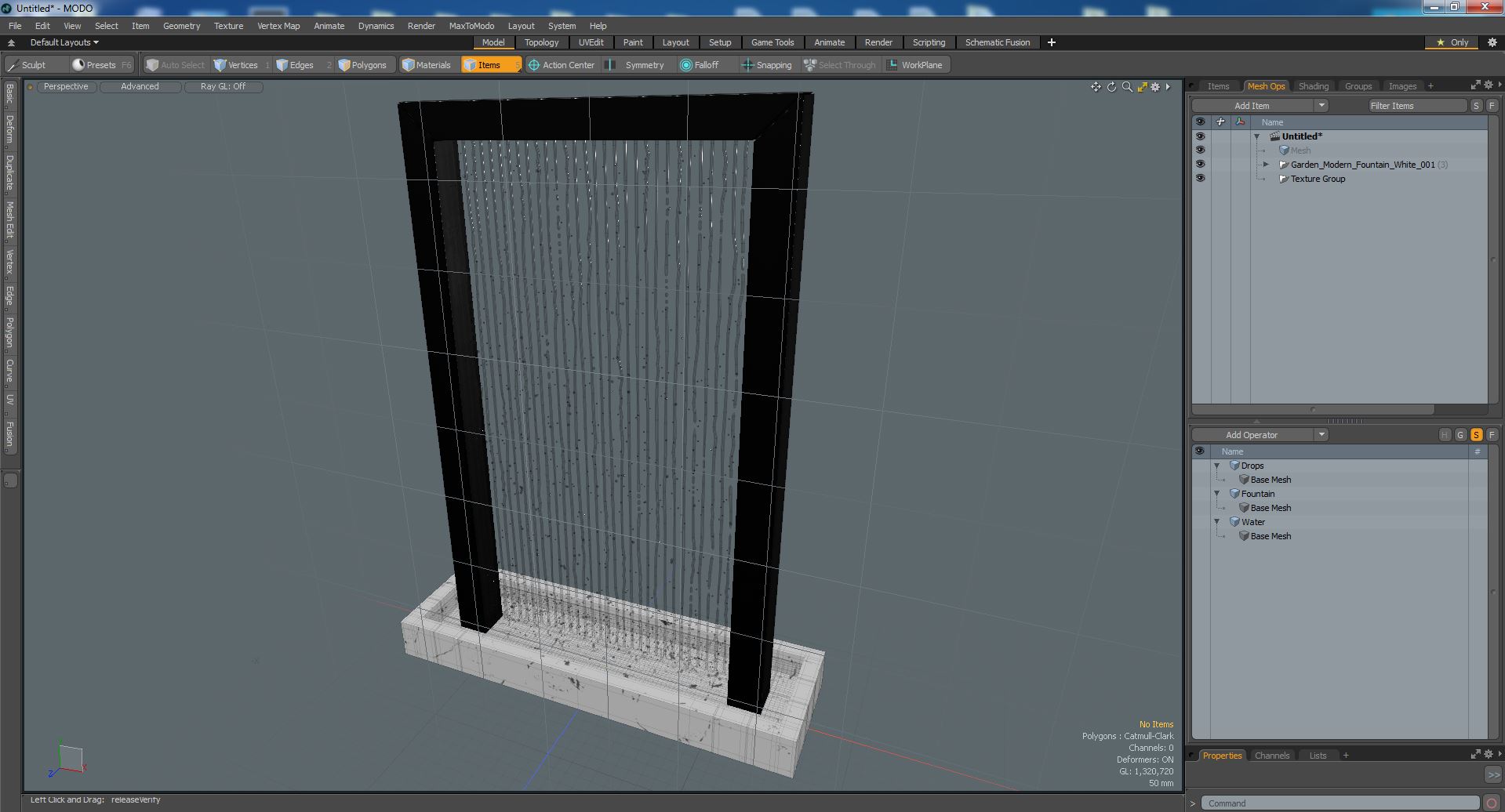Screen dimensions: 1505x812
Task: Toggle Ray GL Off button
Action: click(223, 87)
